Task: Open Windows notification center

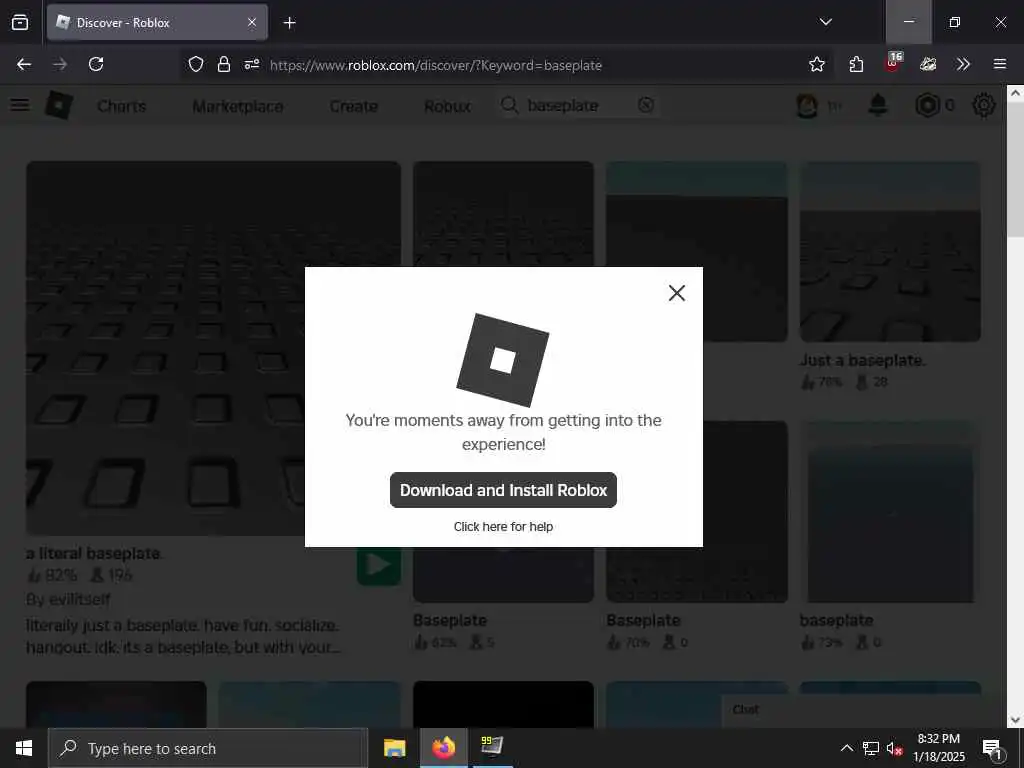Action: coord(992,748)
